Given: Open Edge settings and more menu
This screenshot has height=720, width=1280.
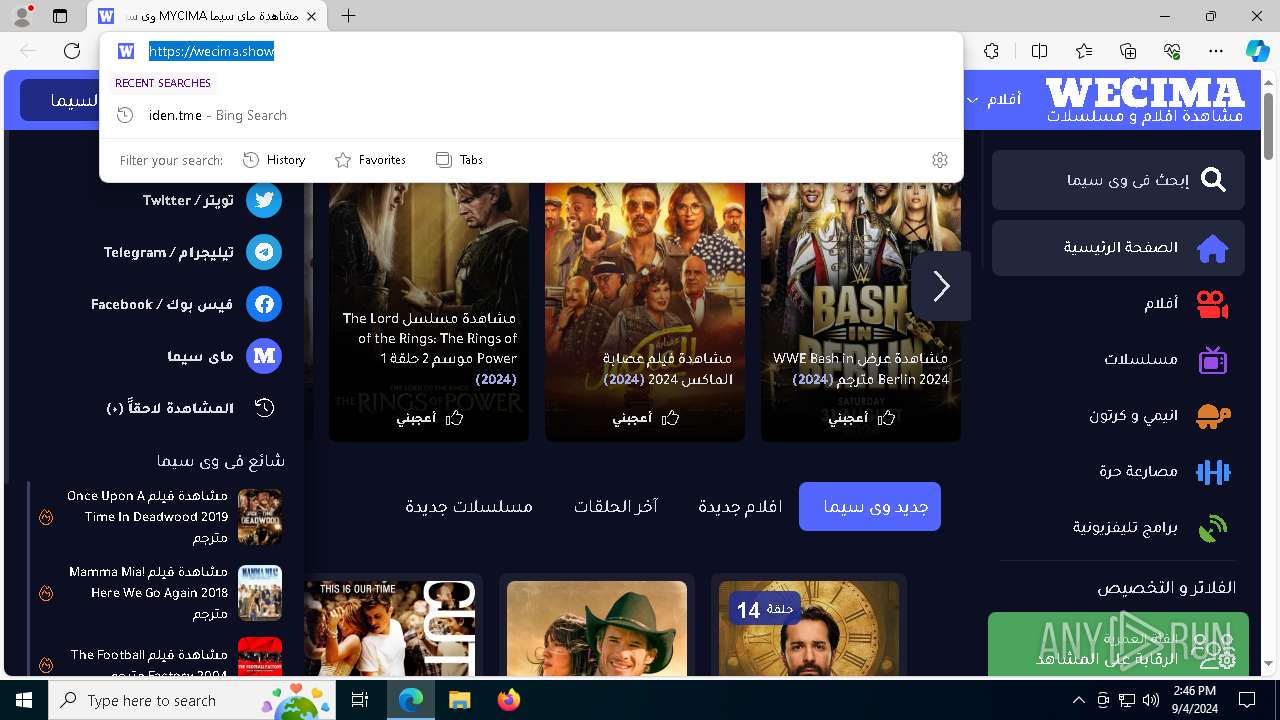Looking at the screenshot, I should (x=1216, y=51).
